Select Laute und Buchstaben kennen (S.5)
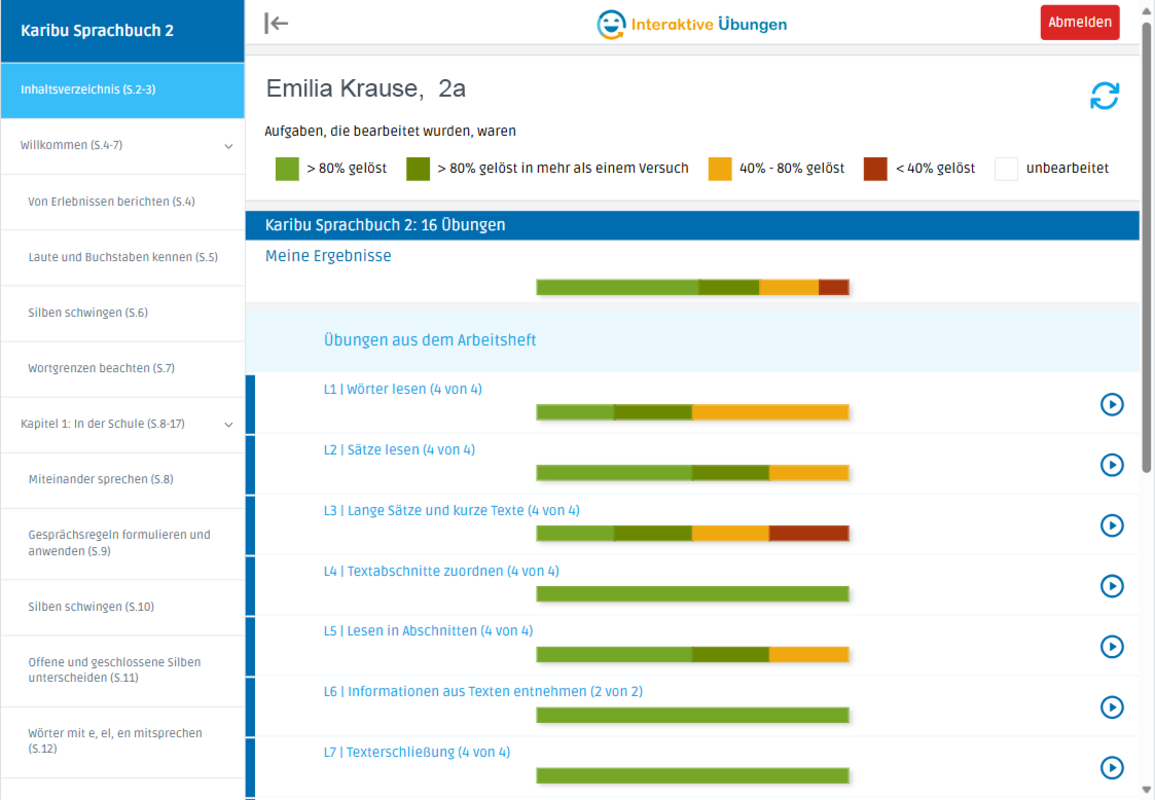Image resolution: width=1155 pixels, height=800 pixels. 122,258
